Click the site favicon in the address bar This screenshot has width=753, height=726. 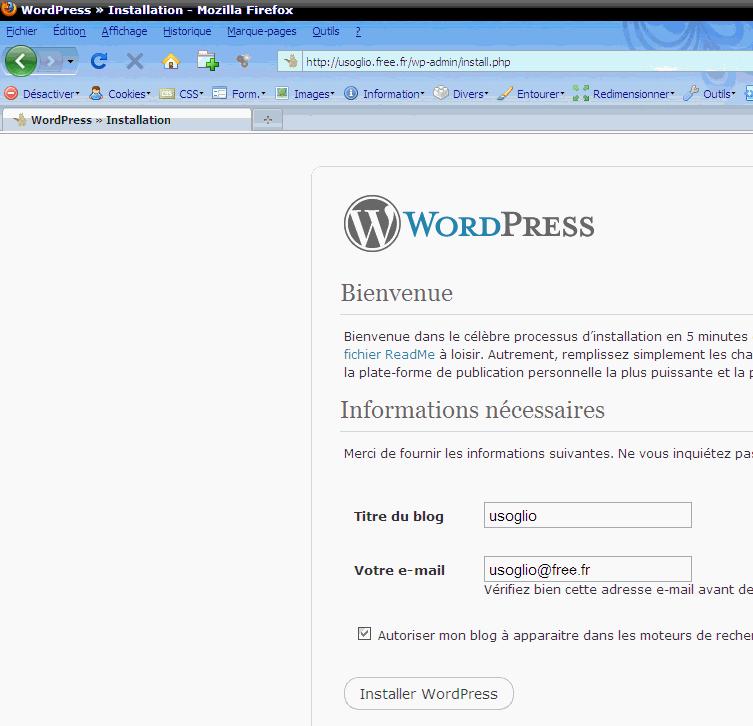coord(290,61)
